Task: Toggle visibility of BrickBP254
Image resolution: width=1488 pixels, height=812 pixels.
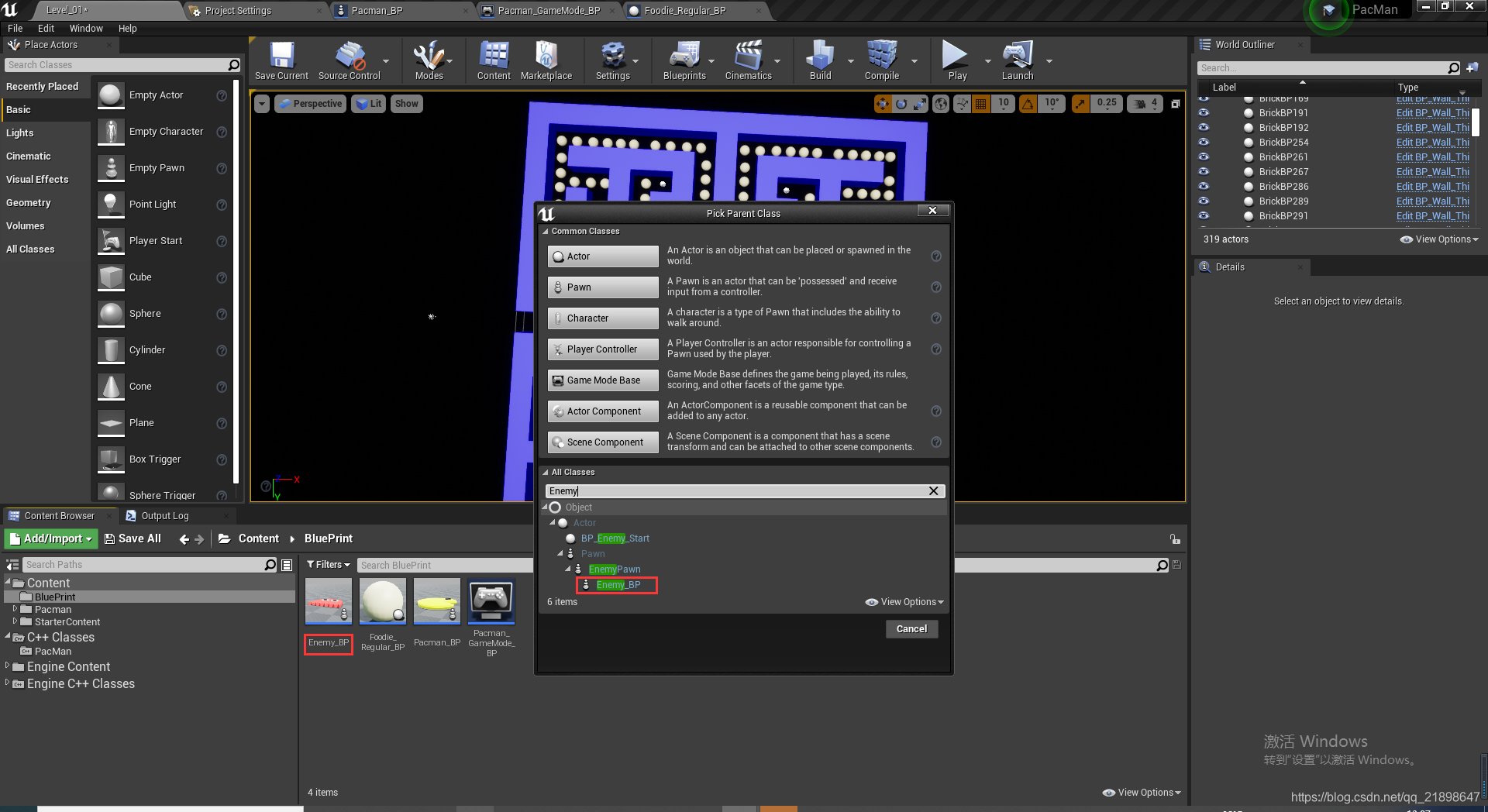Action: click(1204, 143)
